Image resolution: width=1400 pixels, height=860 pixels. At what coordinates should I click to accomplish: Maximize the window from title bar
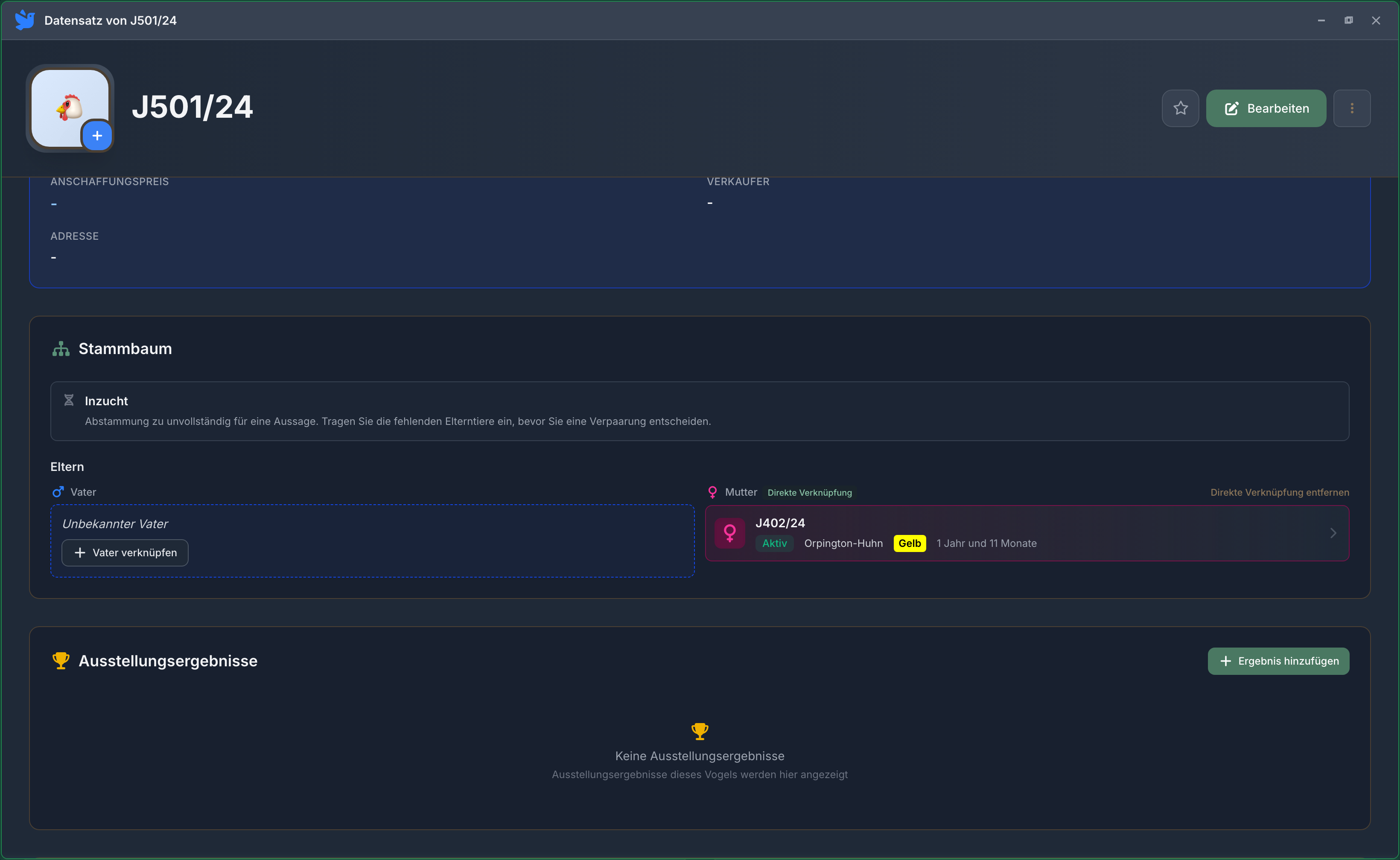[1348, 20]
